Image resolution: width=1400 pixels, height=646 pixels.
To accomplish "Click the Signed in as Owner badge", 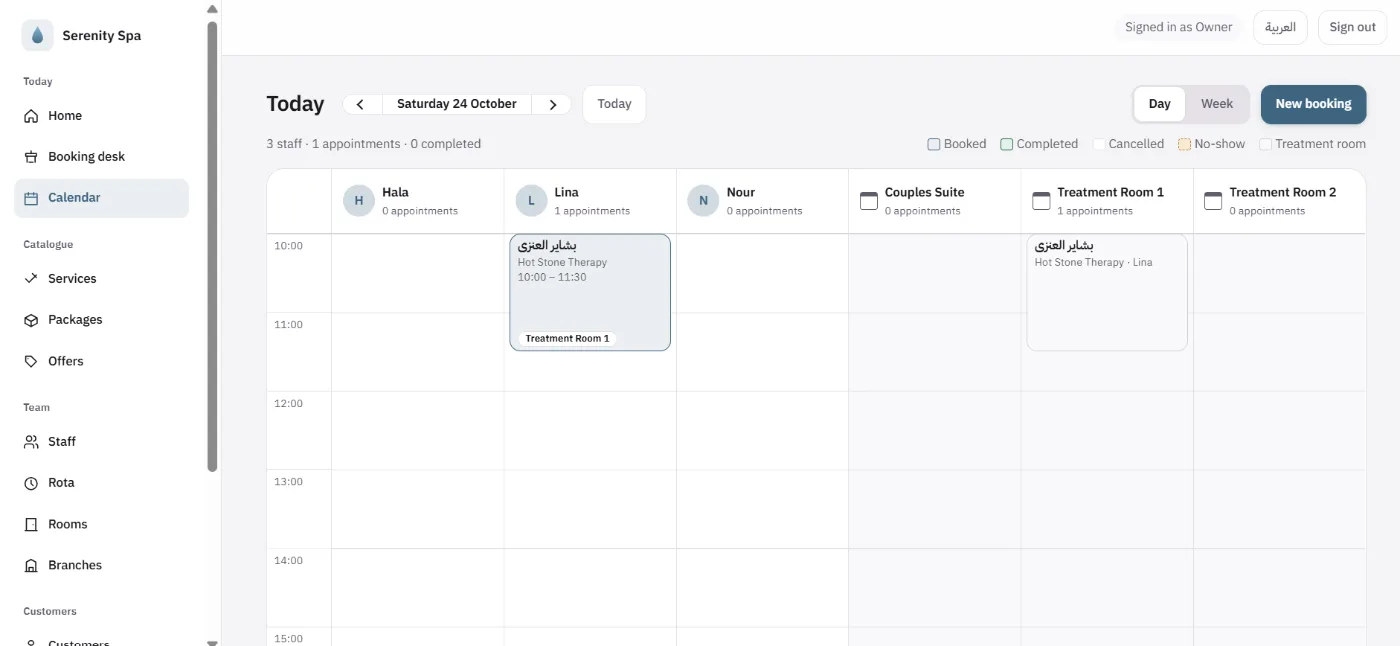I will coord(1179,27).
